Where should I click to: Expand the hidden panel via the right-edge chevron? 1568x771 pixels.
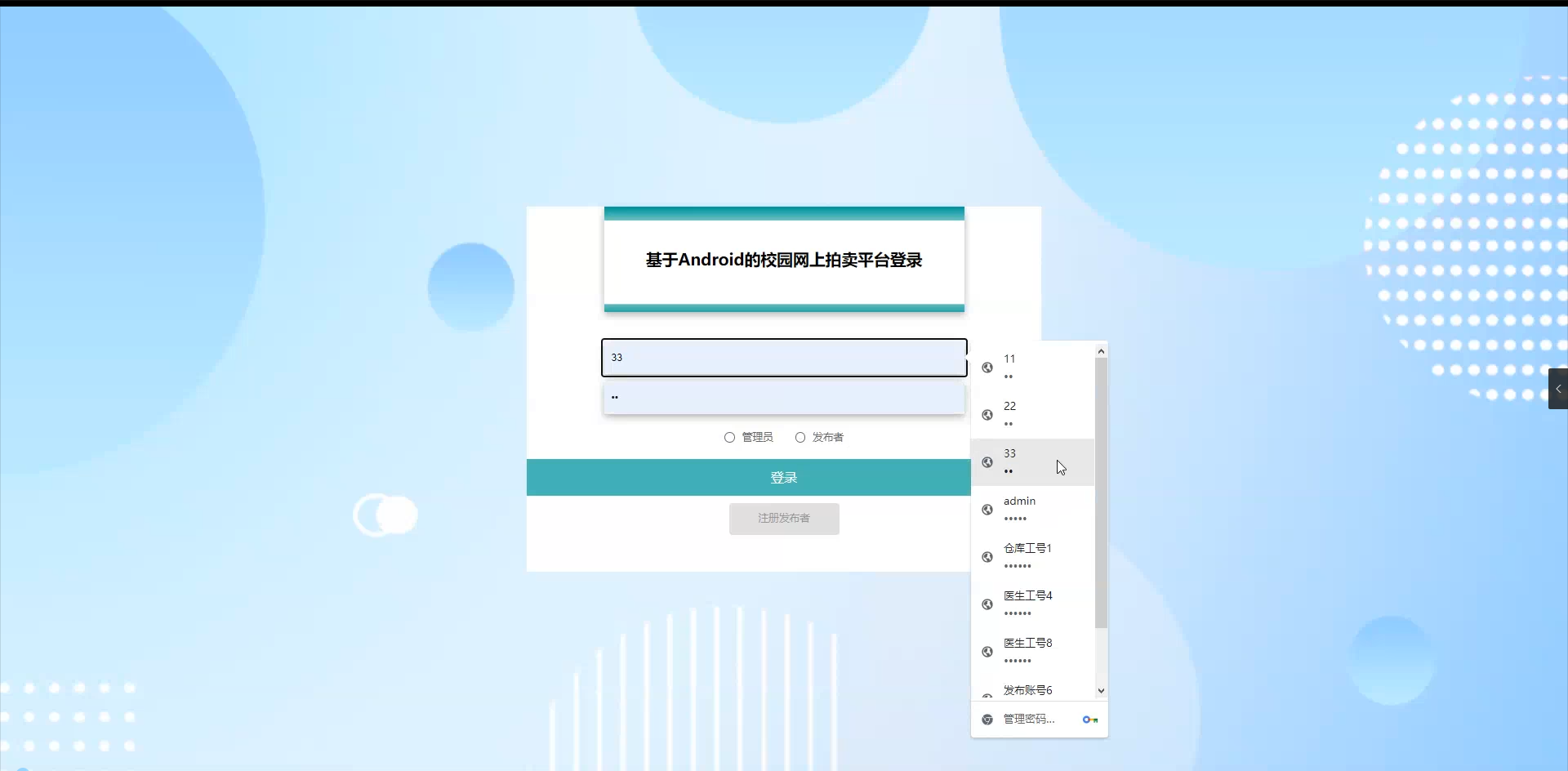pos(1558,390)
